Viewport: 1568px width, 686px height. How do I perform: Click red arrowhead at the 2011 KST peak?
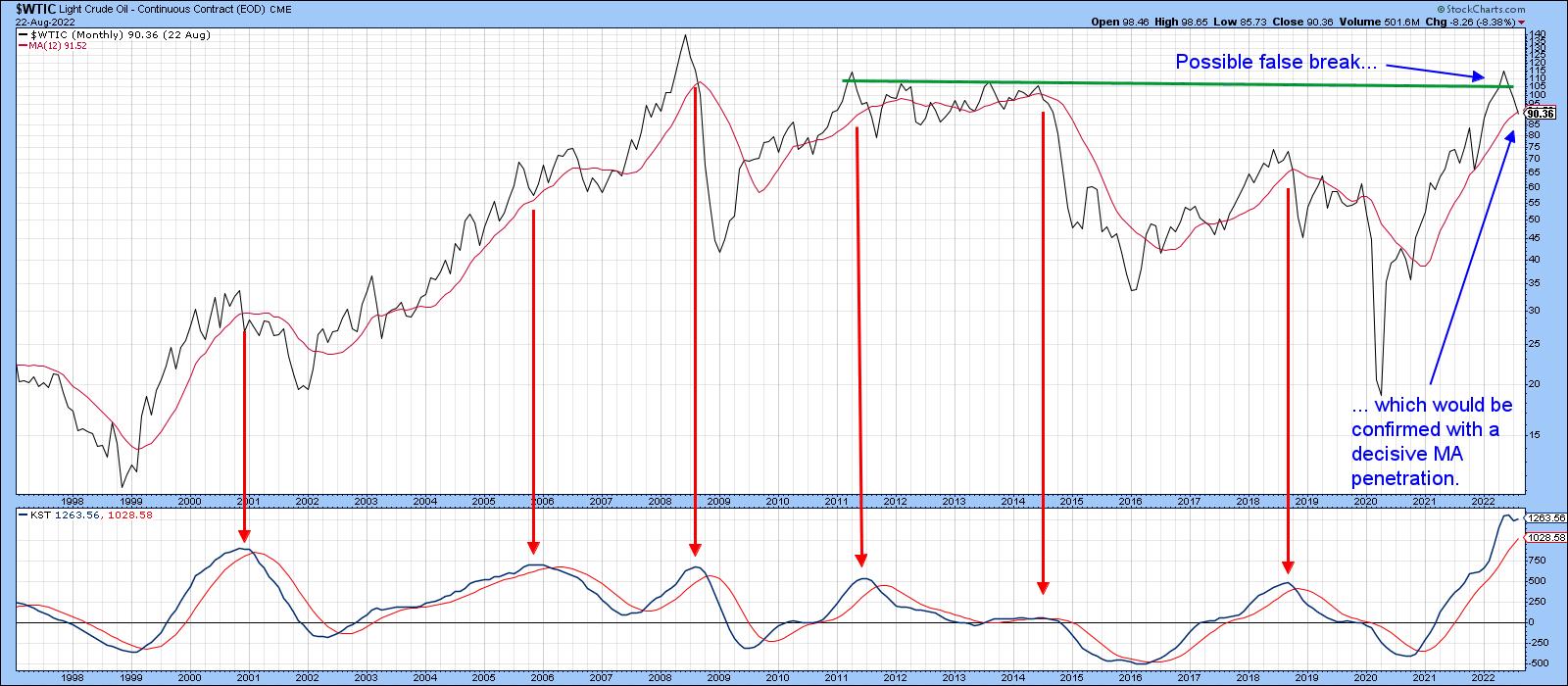tap(861, 559)
